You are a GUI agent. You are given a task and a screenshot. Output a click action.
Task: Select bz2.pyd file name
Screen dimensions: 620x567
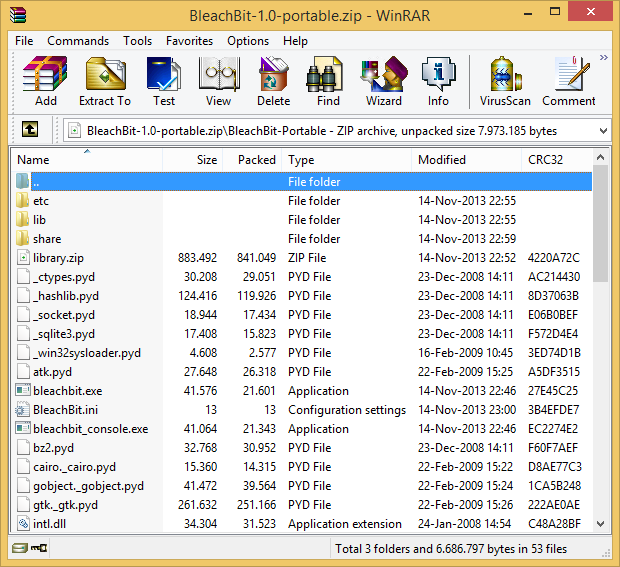53,448
